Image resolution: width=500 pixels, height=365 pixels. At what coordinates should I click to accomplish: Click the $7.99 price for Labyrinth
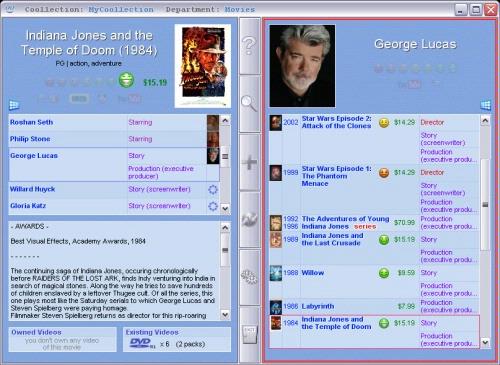[406, 306]
